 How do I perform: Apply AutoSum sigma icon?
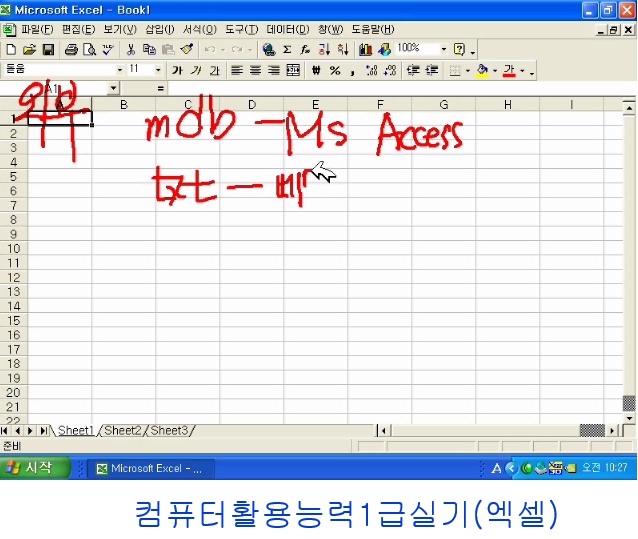[287, 50]
